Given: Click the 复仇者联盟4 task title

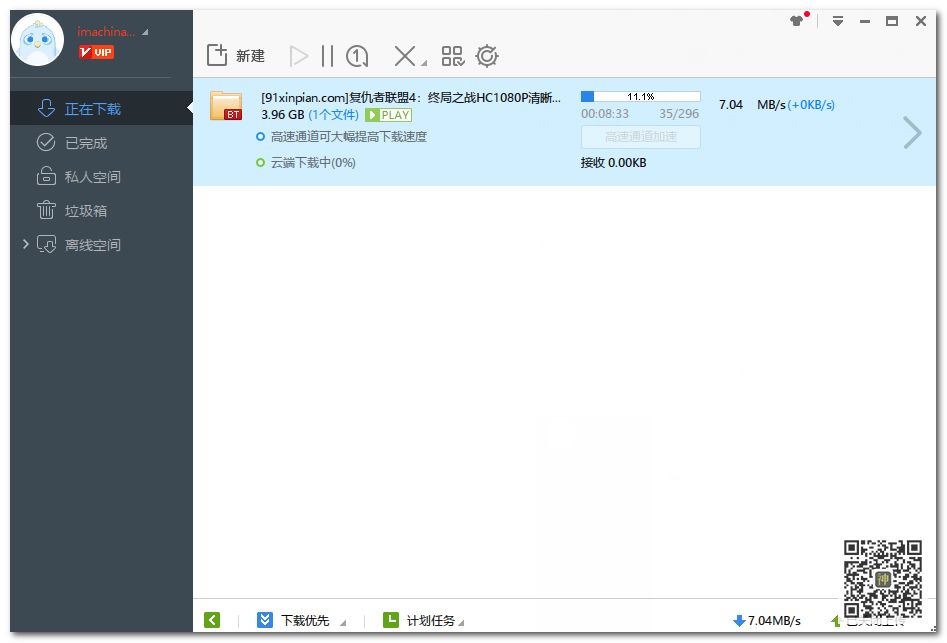Looking at the screenshot, I should tap(411, 97).
